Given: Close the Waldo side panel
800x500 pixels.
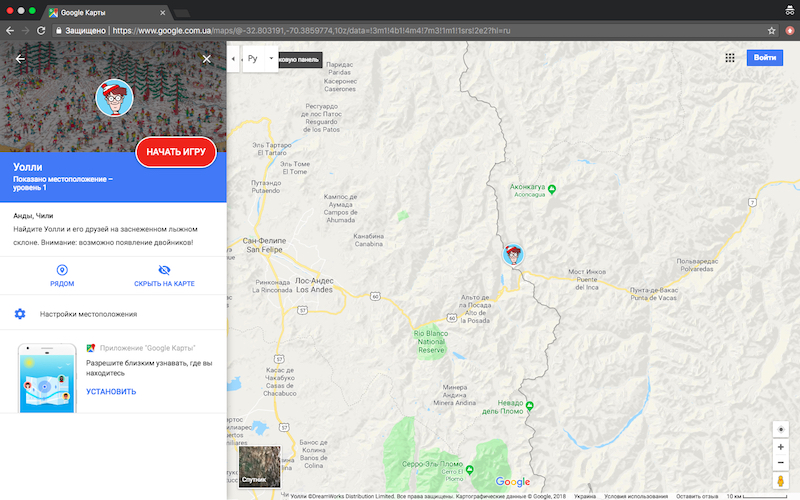Looking at the screenshot, I should coord(207,59).
